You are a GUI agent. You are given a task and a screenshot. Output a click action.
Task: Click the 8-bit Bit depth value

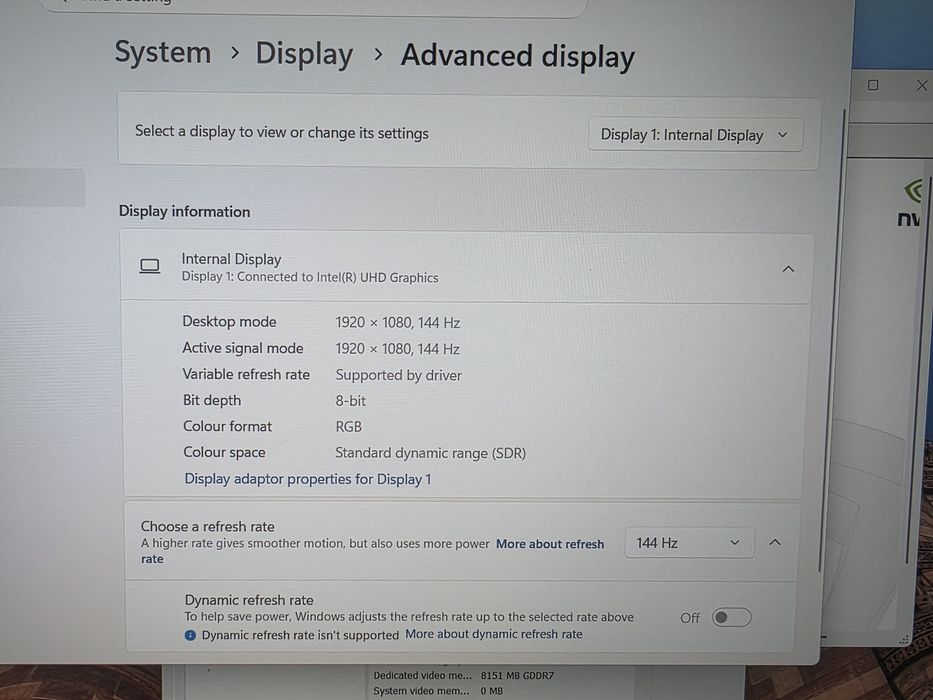(x=350, y=401)
